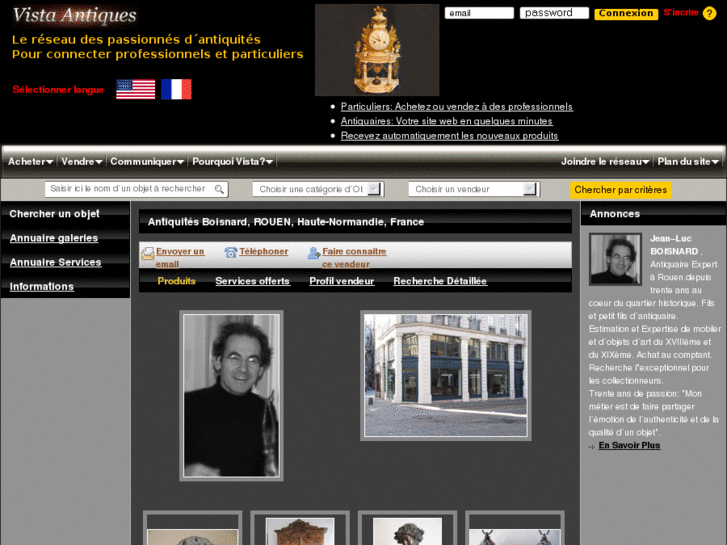Click Chercher un objet sidebar header
Viewport: 727px width, 545px height.
tap(55, 214)
